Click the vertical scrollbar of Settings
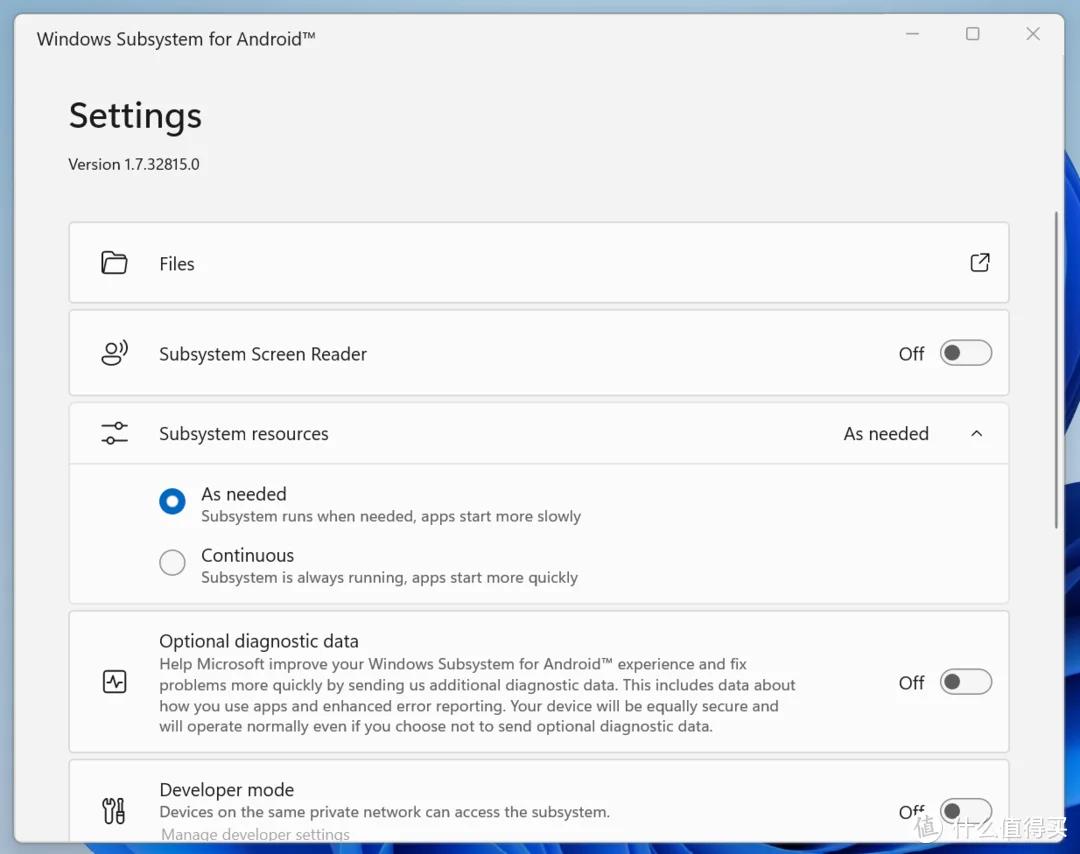Screen dimensions: 1080x854 pyautogui.click(x=1056, y=370)
